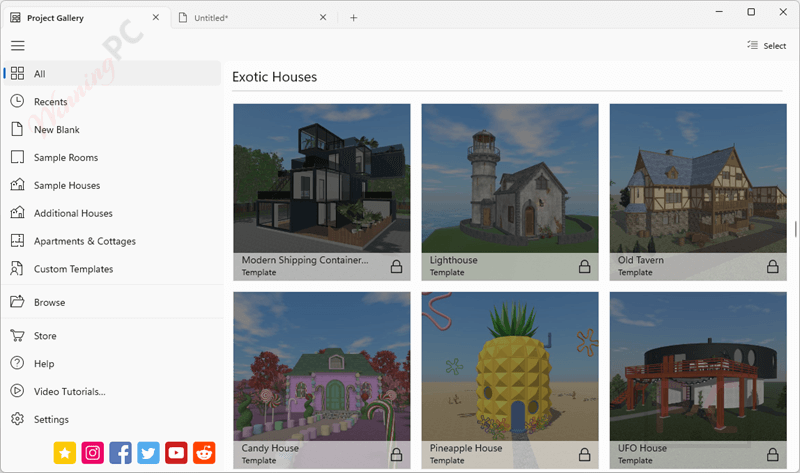Click the Browse folder icon
The image size is (800, 473).
[x=17, y=302]
